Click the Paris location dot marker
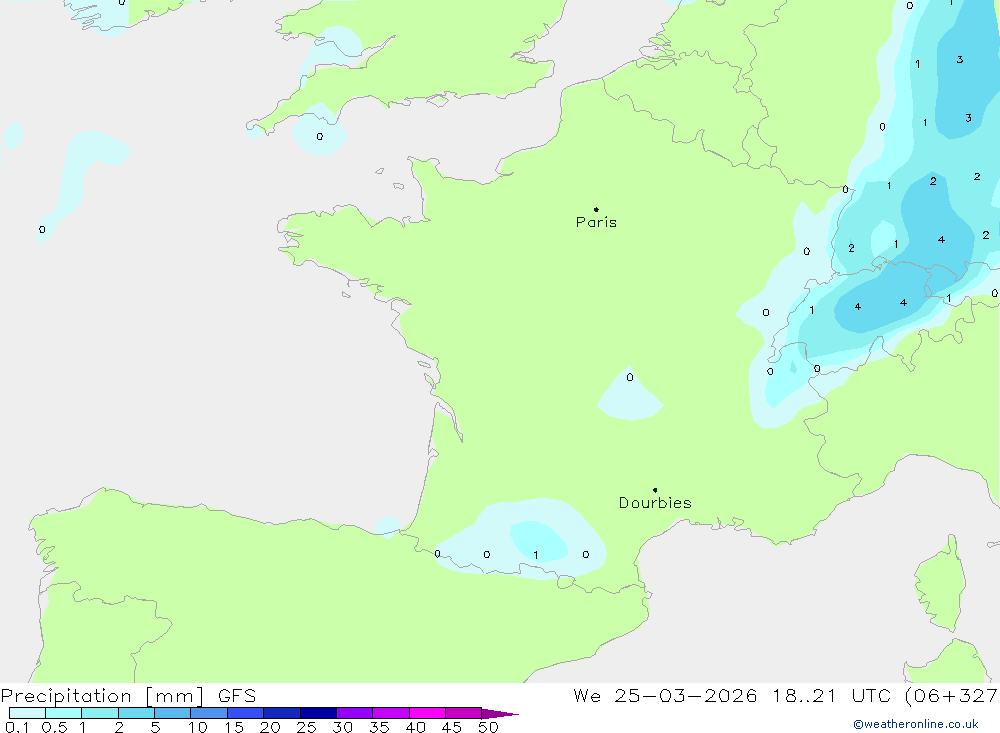The image size is (1000, 733). [596, 209]
